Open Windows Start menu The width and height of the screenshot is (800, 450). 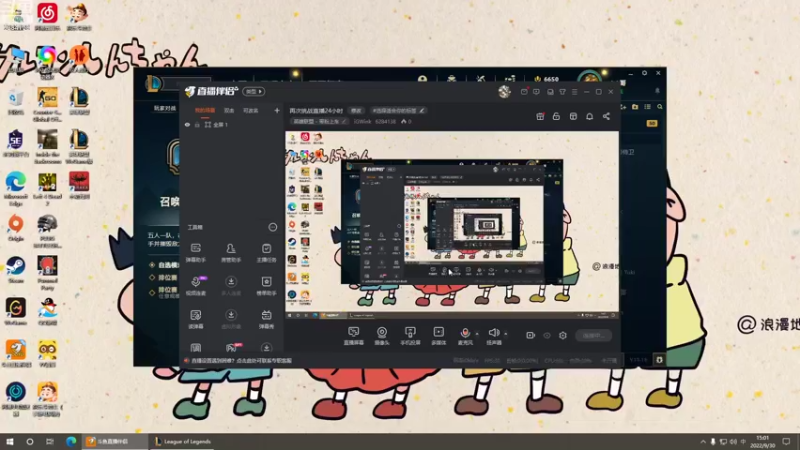pyautogui.click(x=10, y=442)
